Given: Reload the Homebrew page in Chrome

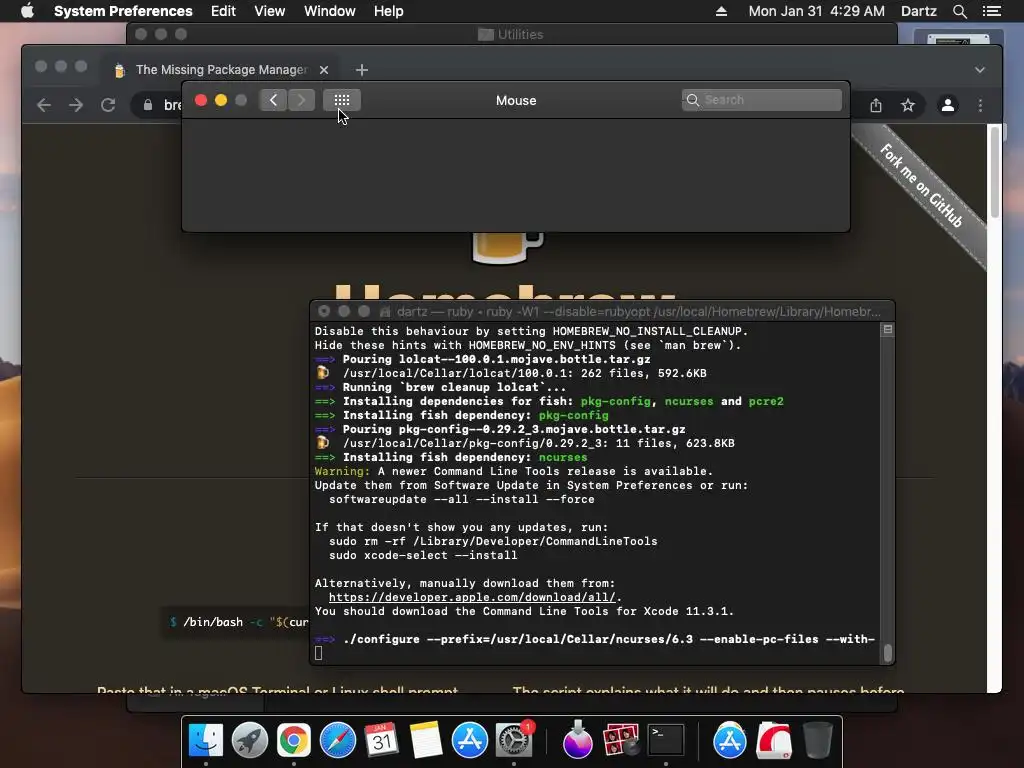Looking at the screenshot, I should tap(108, 105).
